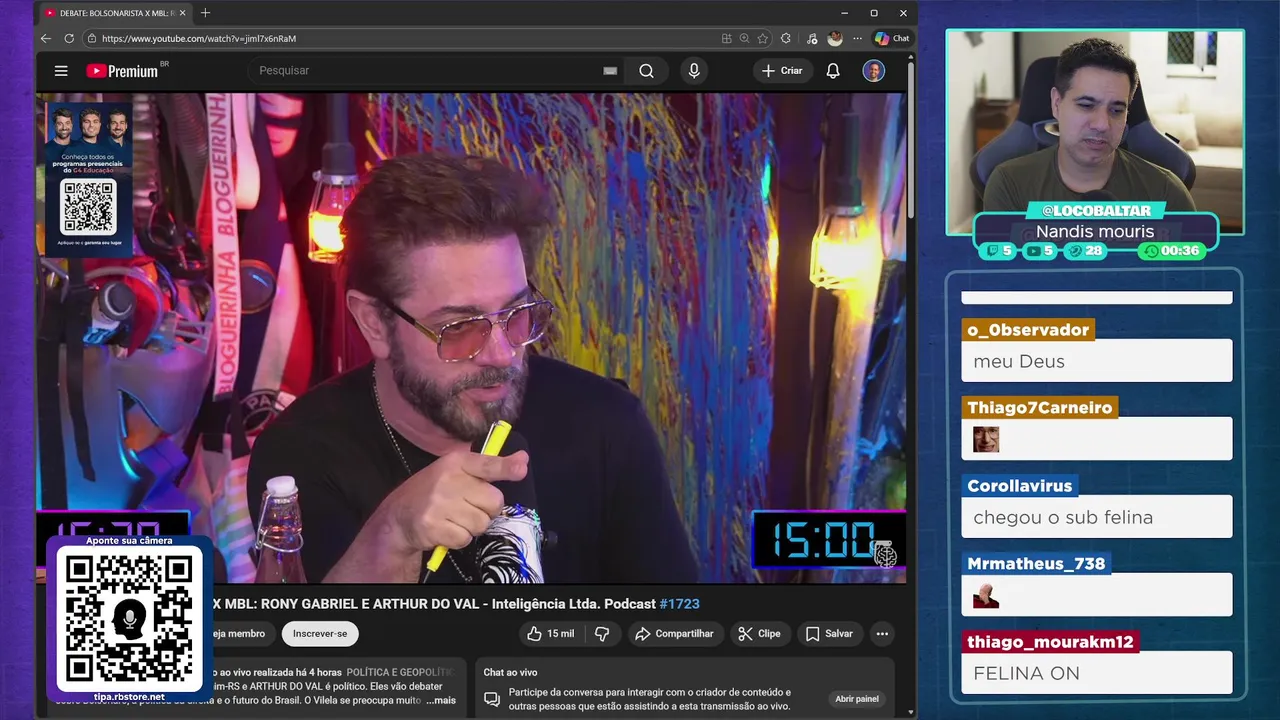Focus the Pesquisar search field

(x=425, y=71)
